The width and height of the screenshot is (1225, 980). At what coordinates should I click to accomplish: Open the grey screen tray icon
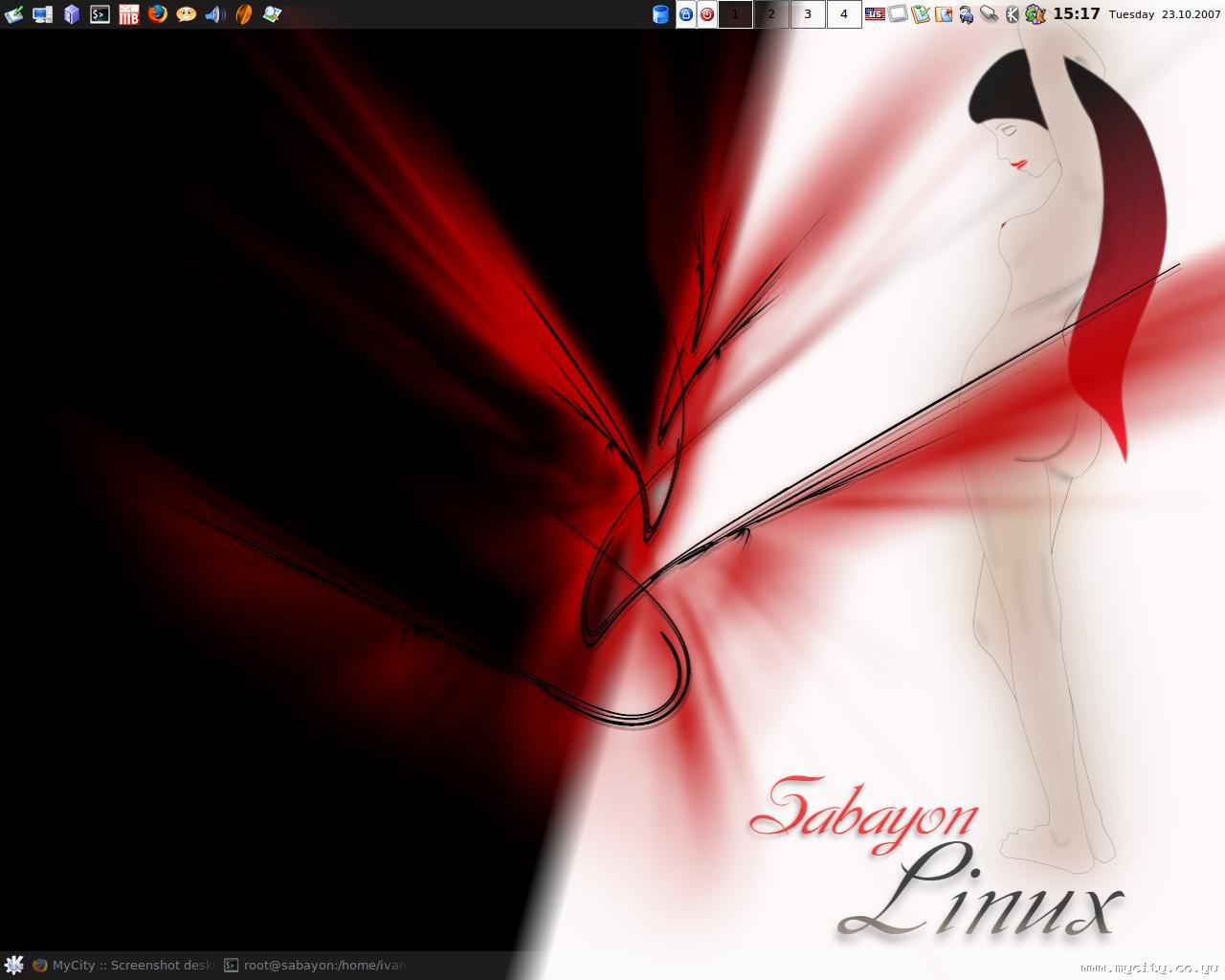(898, 14)
